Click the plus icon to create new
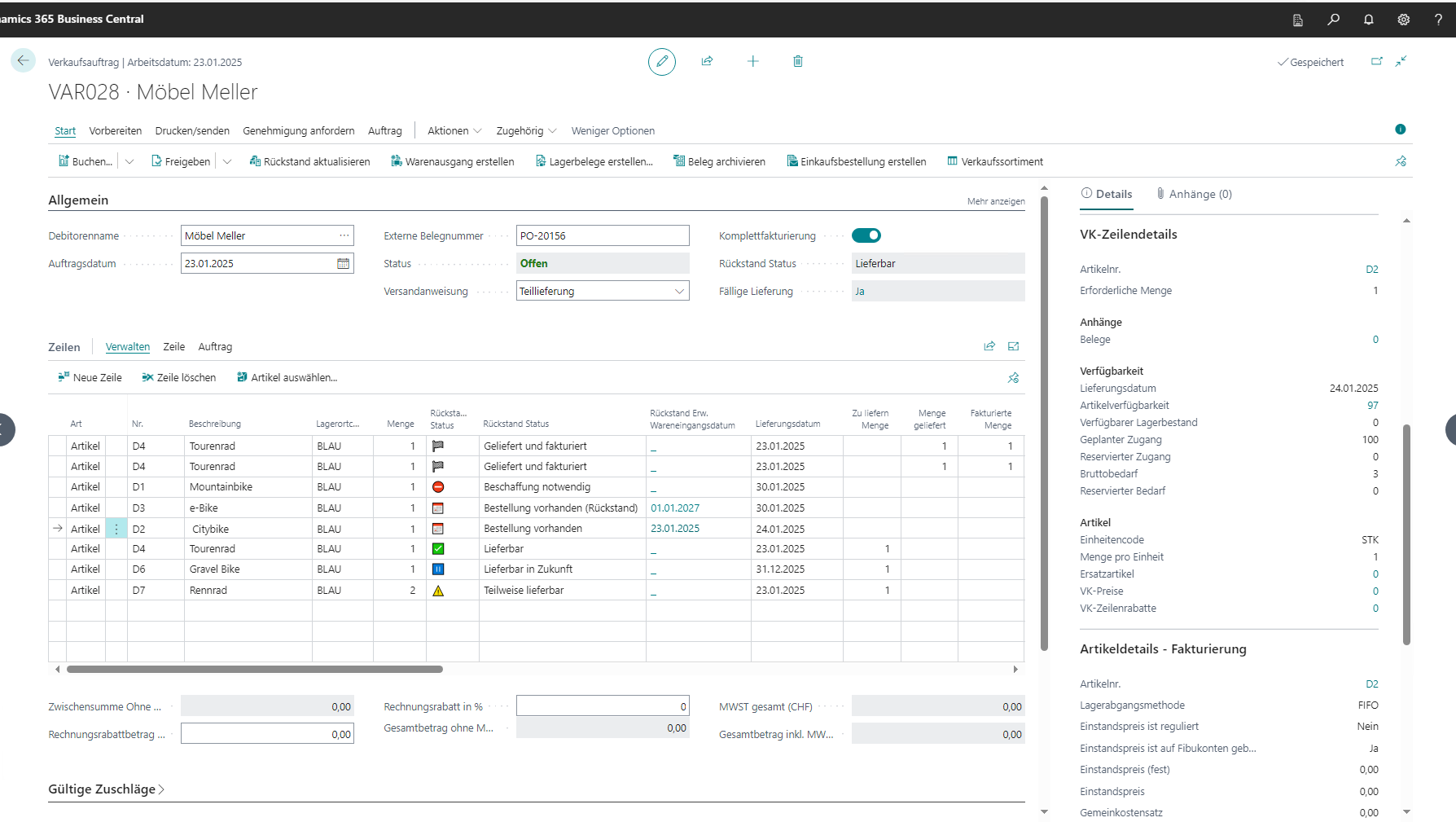1456x822 pixels. pyautogui.click(x=752, y=62)
